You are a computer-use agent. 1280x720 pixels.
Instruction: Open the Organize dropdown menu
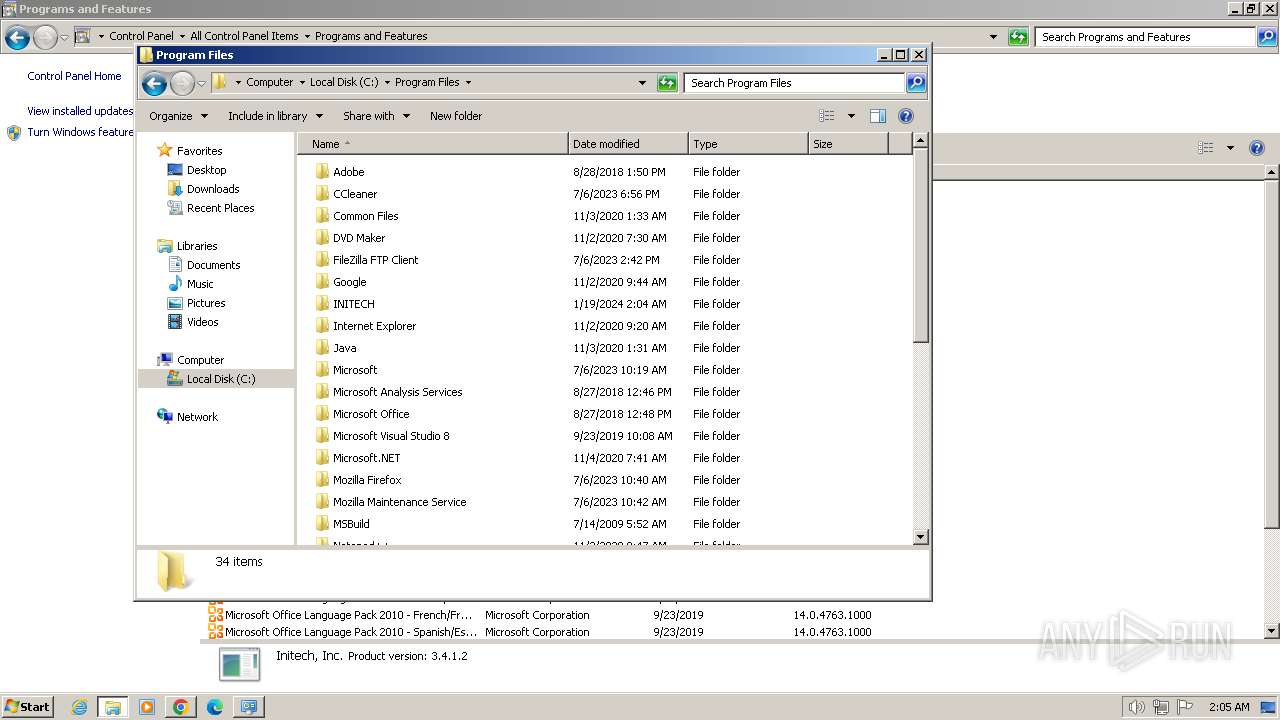178,116
